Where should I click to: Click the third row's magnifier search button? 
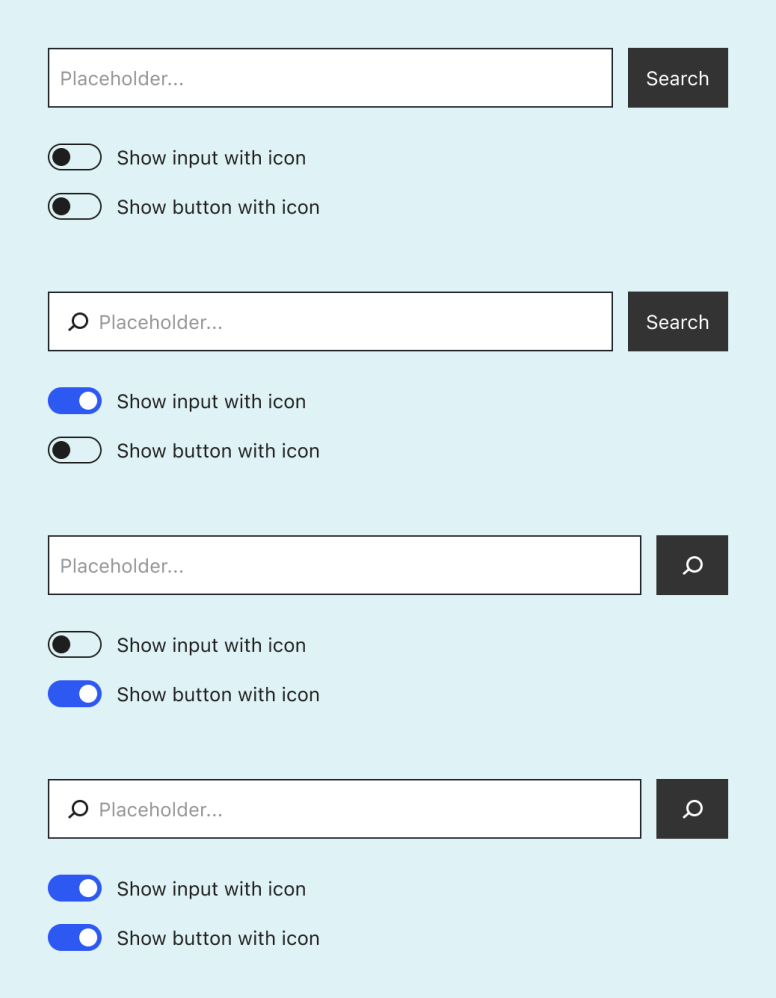[x=692, y=565]
